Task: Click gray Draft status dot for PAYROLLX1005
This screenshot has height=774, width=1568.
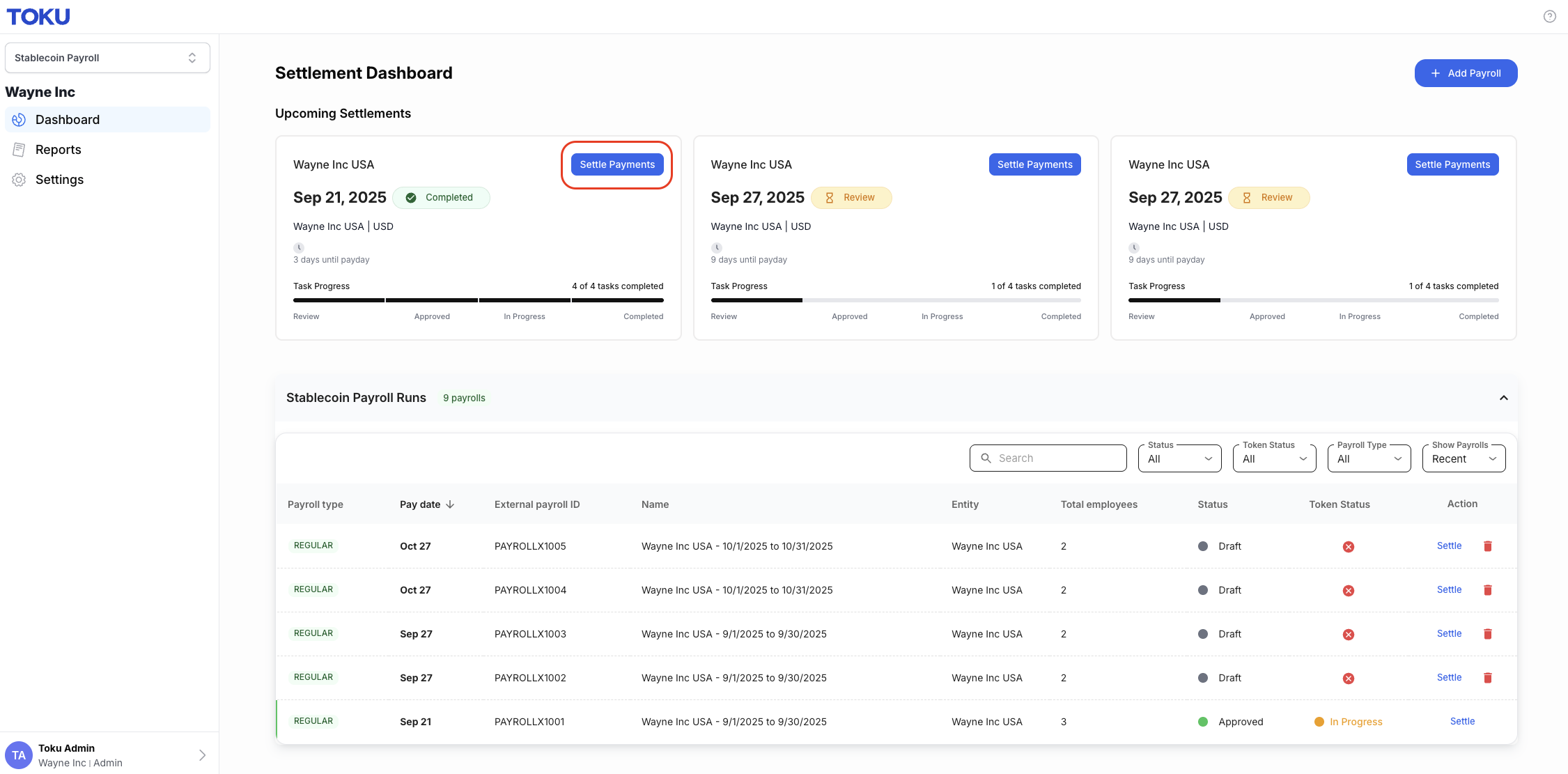Action: coord(1203,546)
